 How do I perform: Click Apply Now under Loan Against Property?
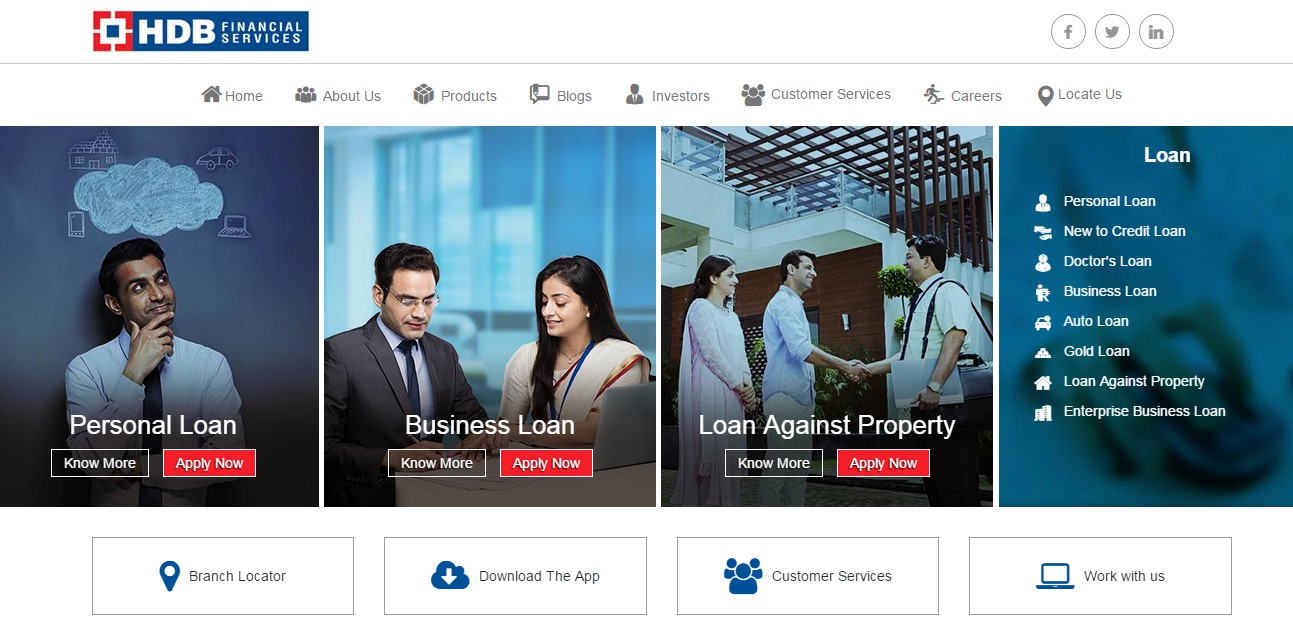(x=883, y=463)
